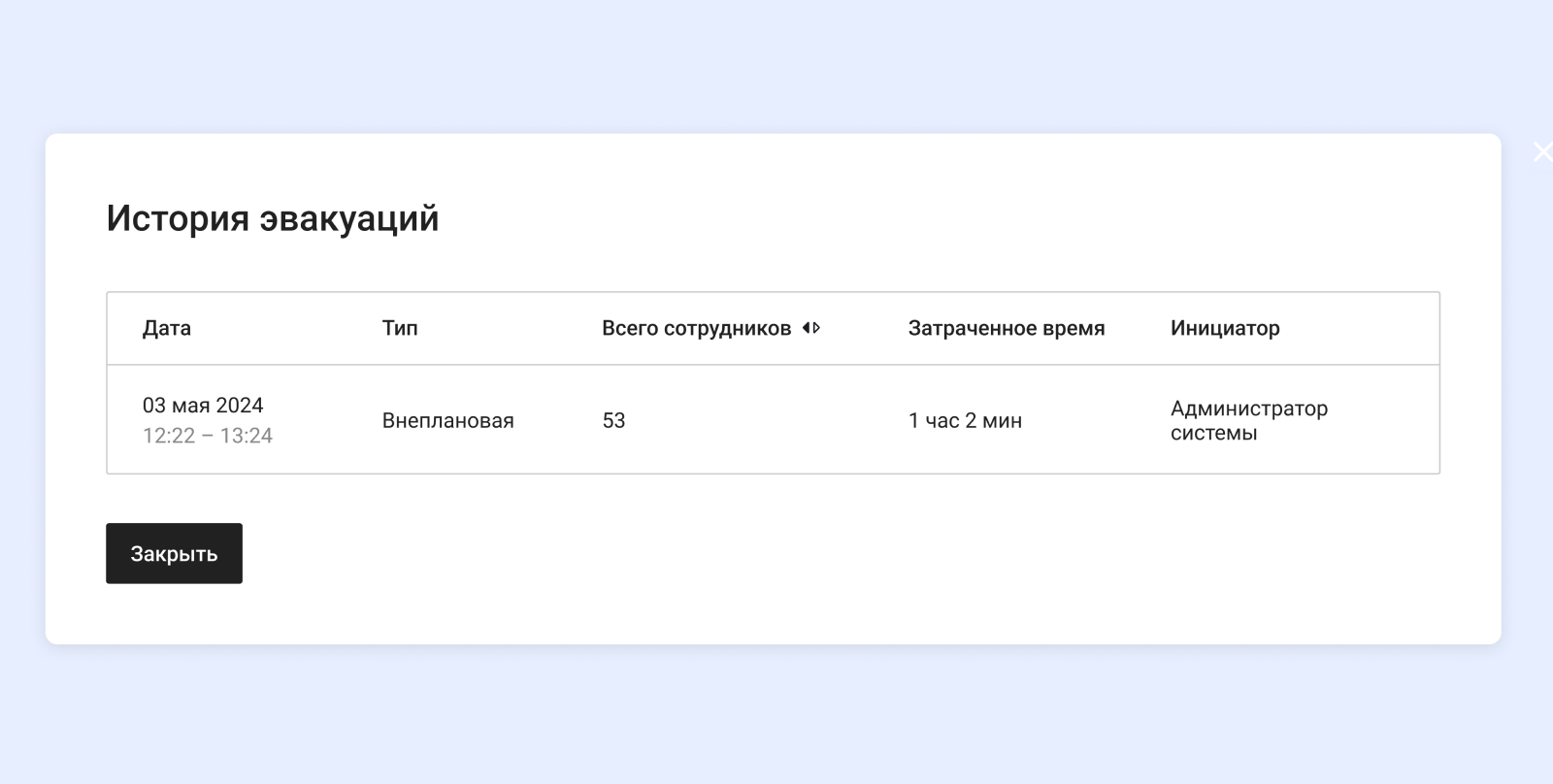Click empty dialog area right of Закрыть

coord(776,553)
